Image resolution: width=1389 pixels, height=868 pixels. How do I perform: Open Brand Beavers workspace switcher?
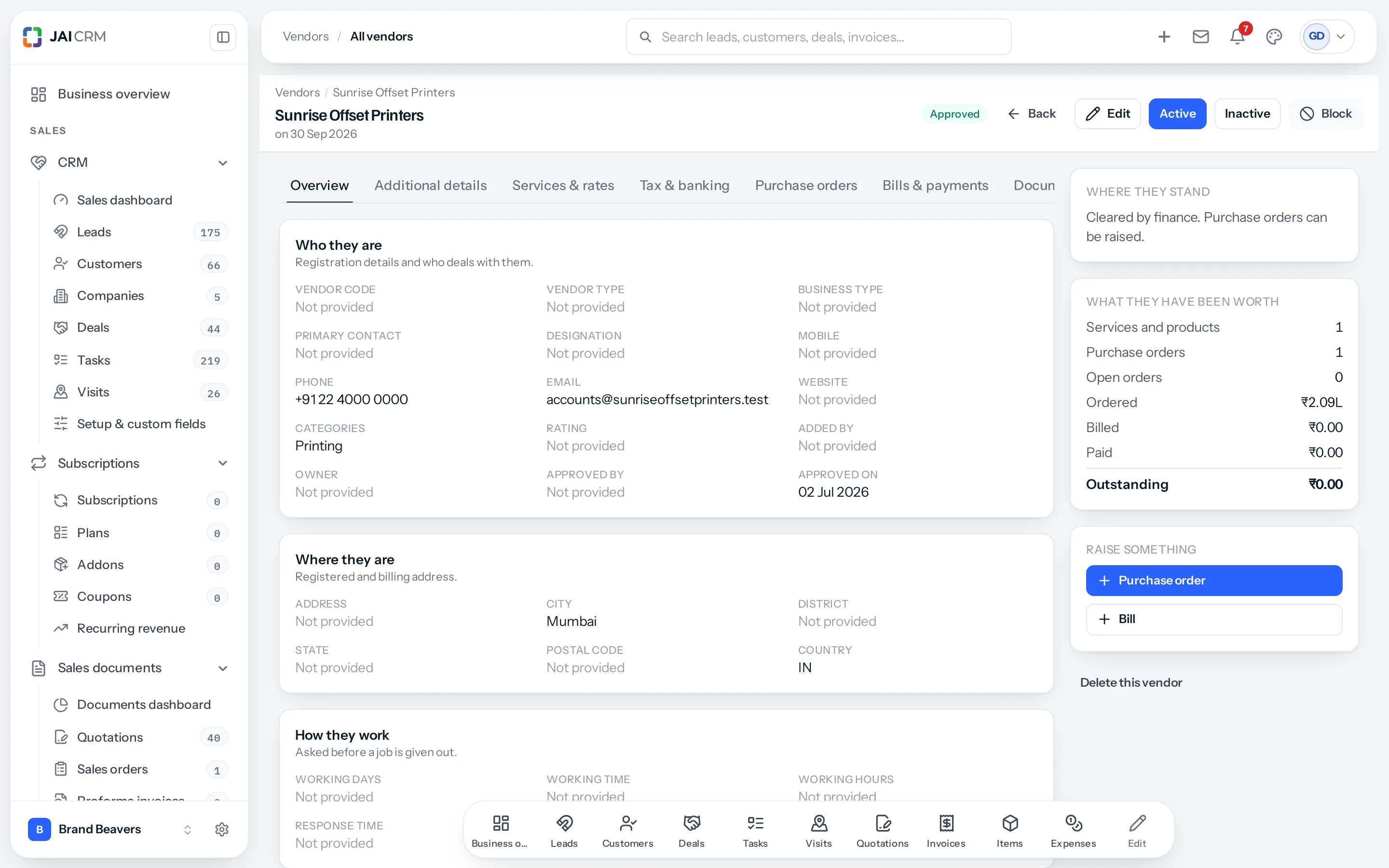[x=110, y=829]
